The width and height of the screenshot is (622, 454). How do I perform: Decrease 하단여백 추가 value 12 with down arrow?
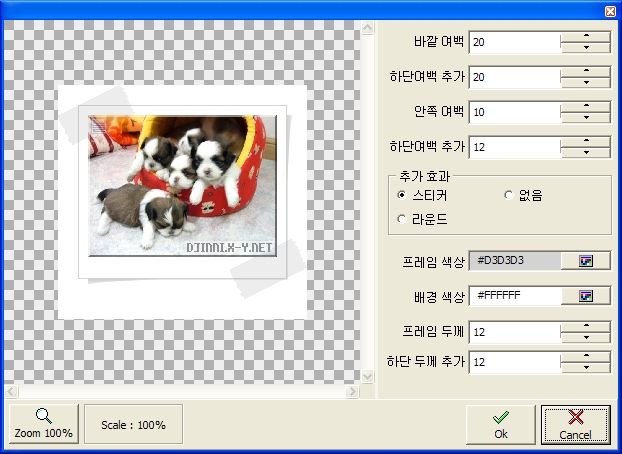(586, 152)
